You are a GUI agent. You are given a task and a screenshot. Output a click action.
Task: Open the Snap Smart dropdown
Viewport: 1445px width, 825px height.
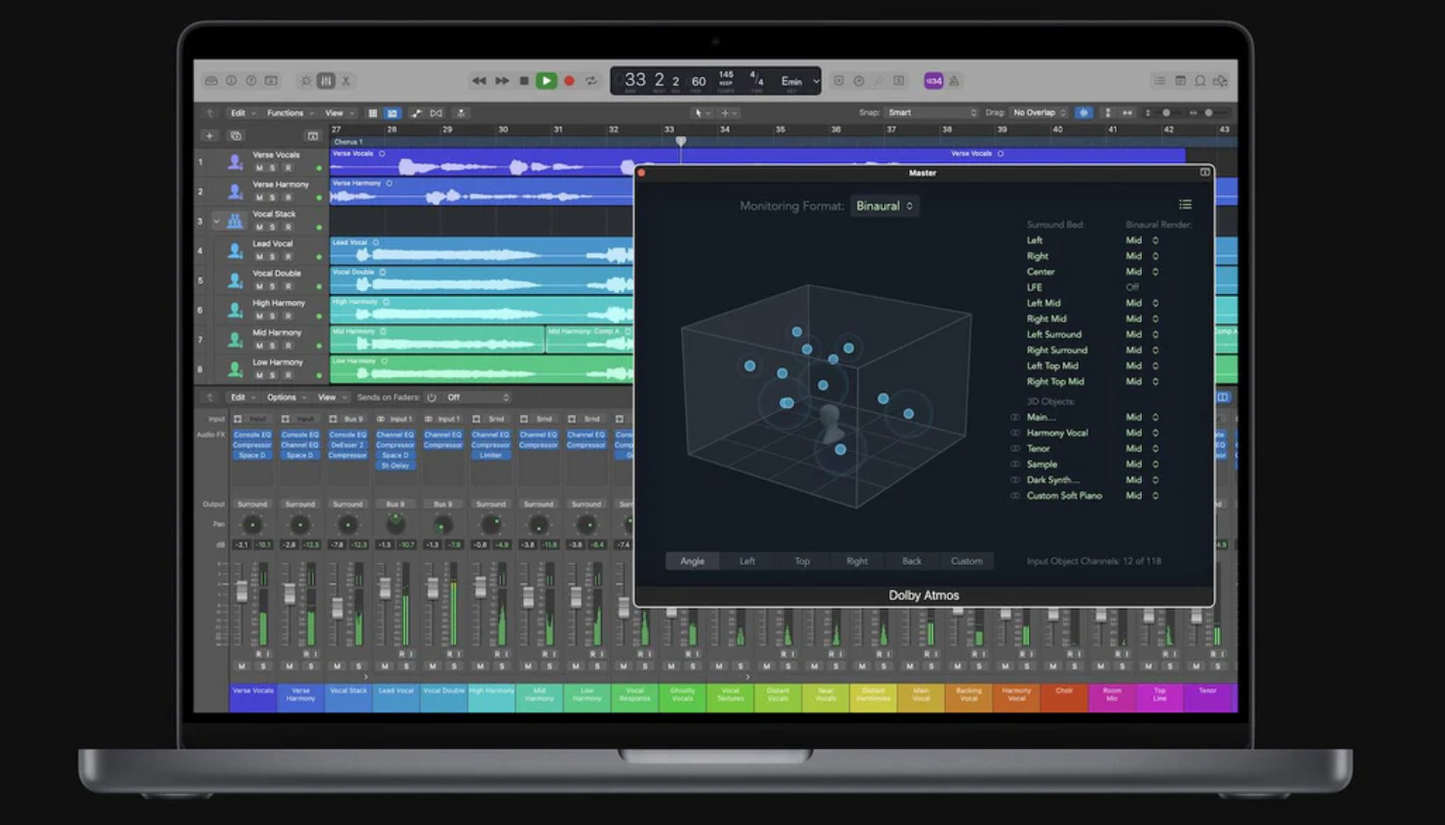pyautogui.click(x=930, y=113)
